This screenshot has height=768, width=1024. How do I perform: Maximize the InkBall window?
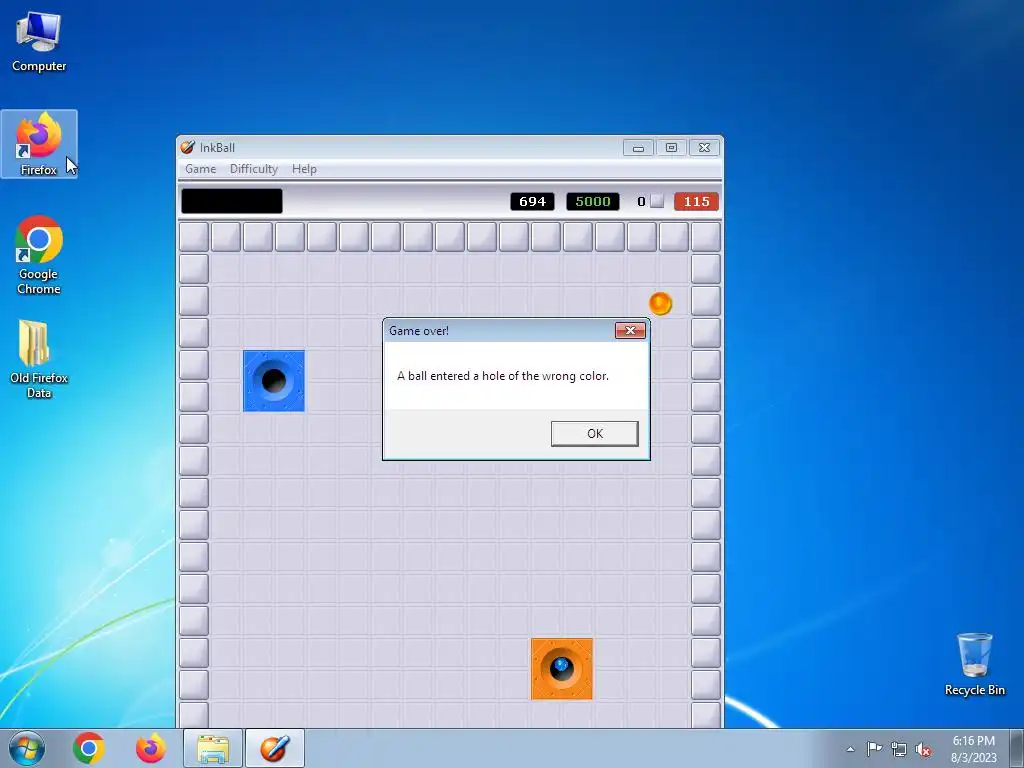[671, 148]
